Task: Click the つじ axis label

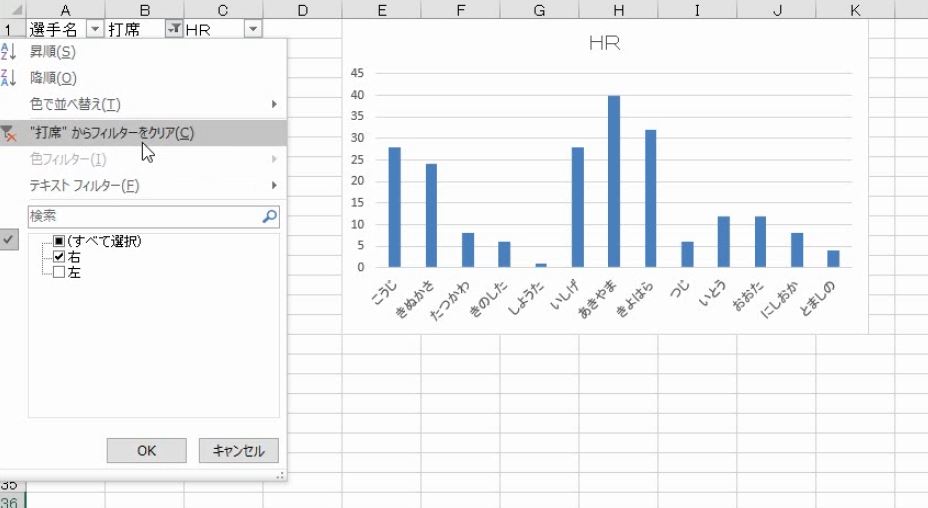Action: [x=680, y=290]
